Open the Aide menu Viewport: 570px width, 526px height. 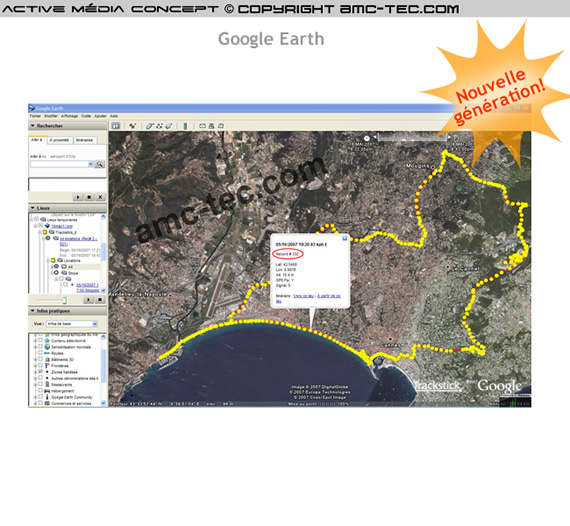(114, 116)
